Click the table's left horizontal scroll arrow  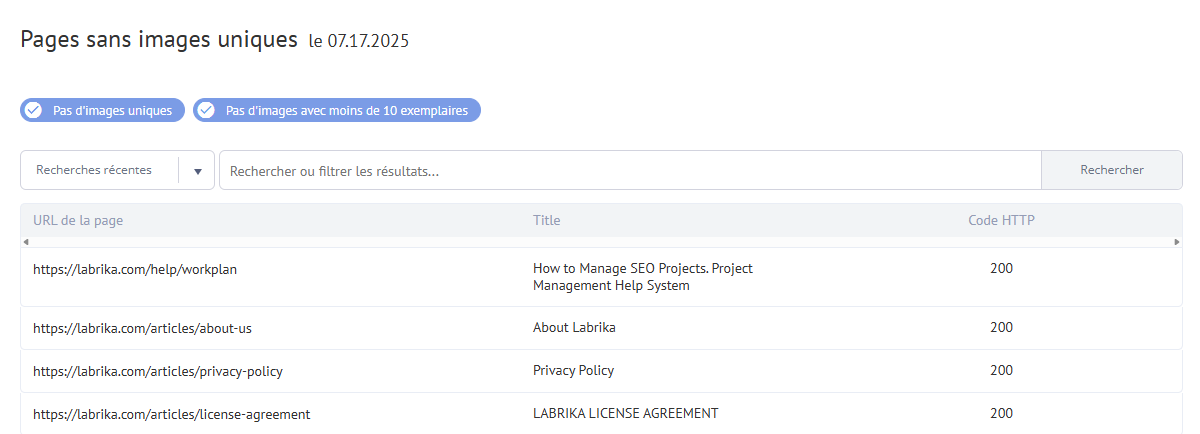click(x=26, y=242)
